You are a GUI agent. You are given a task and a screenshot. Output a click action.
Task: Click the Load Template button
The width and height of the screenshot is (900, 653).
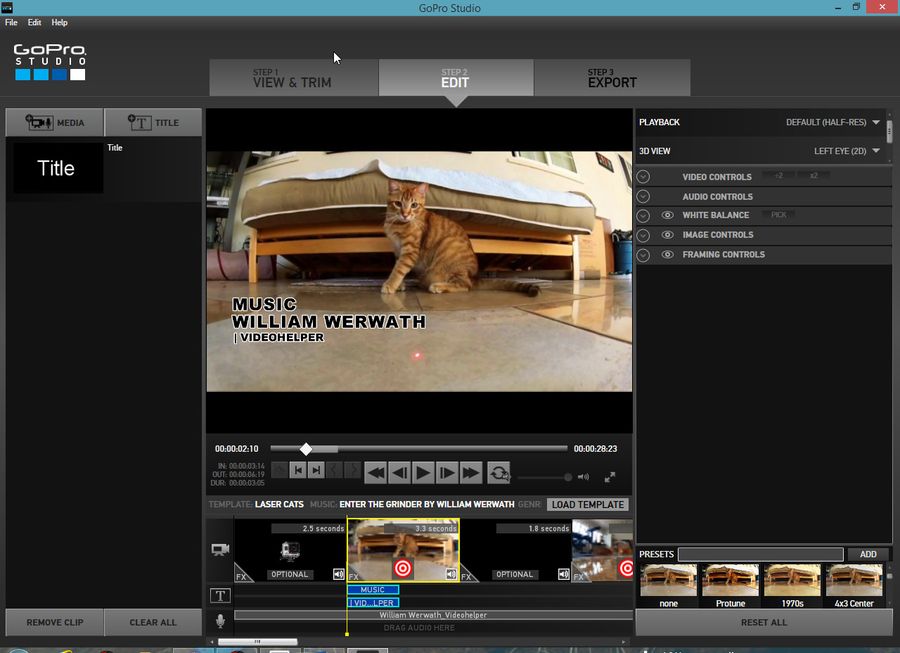588,504
